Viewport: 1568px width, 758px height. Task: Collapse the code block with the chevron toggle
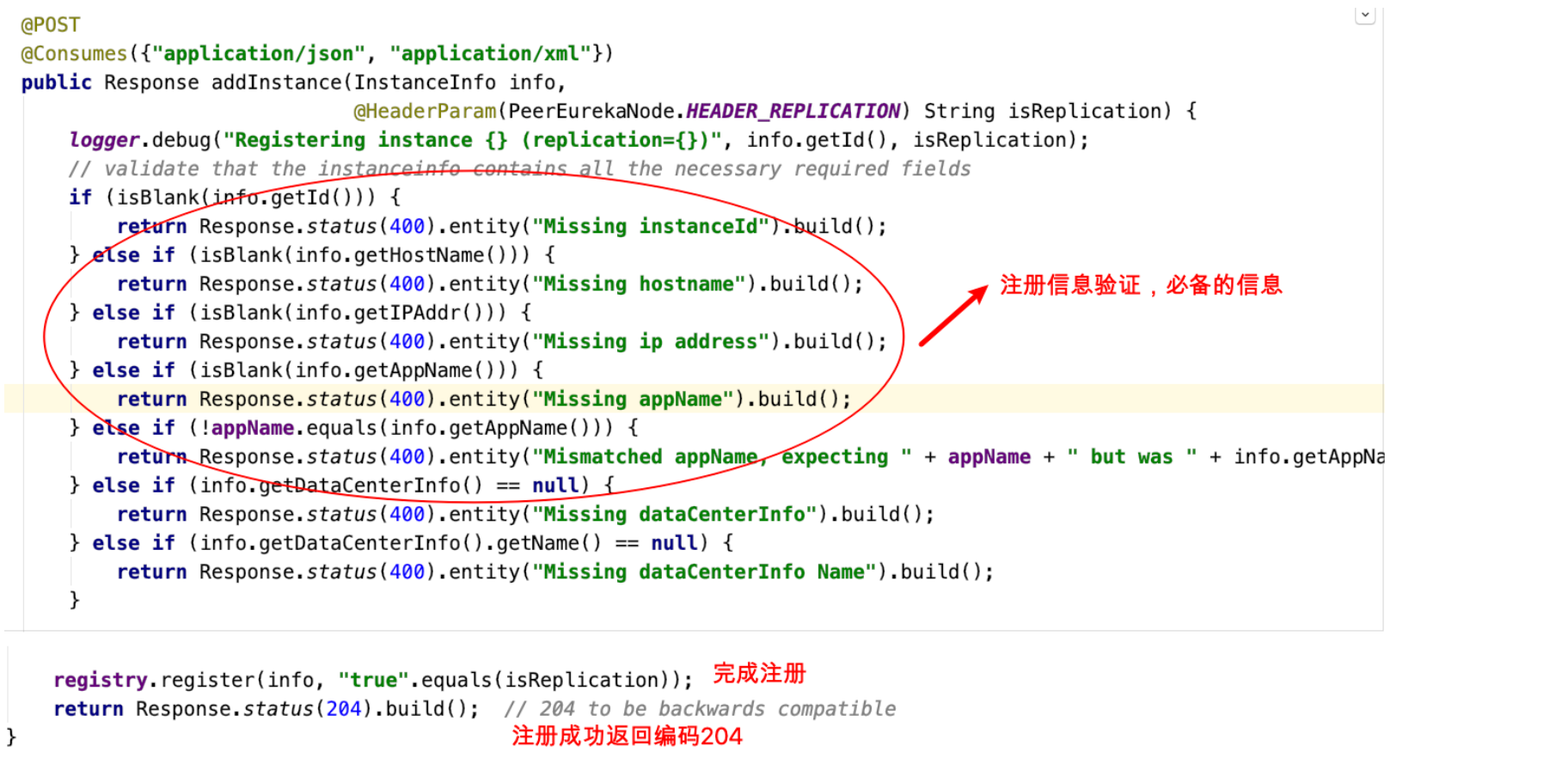(x=1364, y=15)
